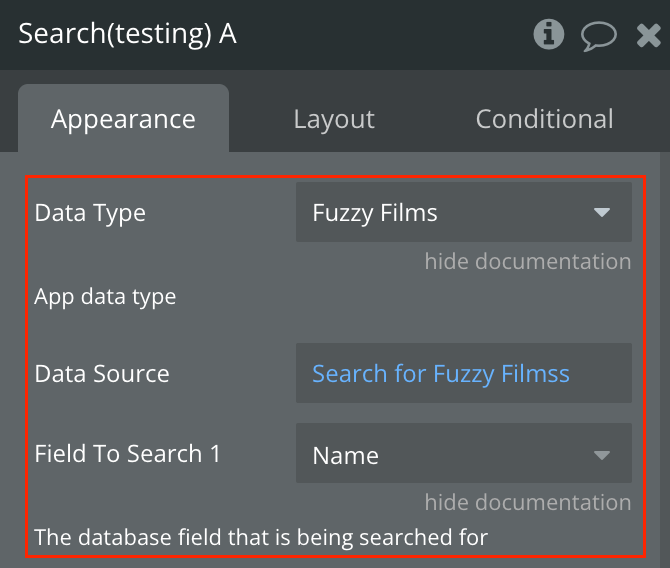Click the Data Type label

90,213
